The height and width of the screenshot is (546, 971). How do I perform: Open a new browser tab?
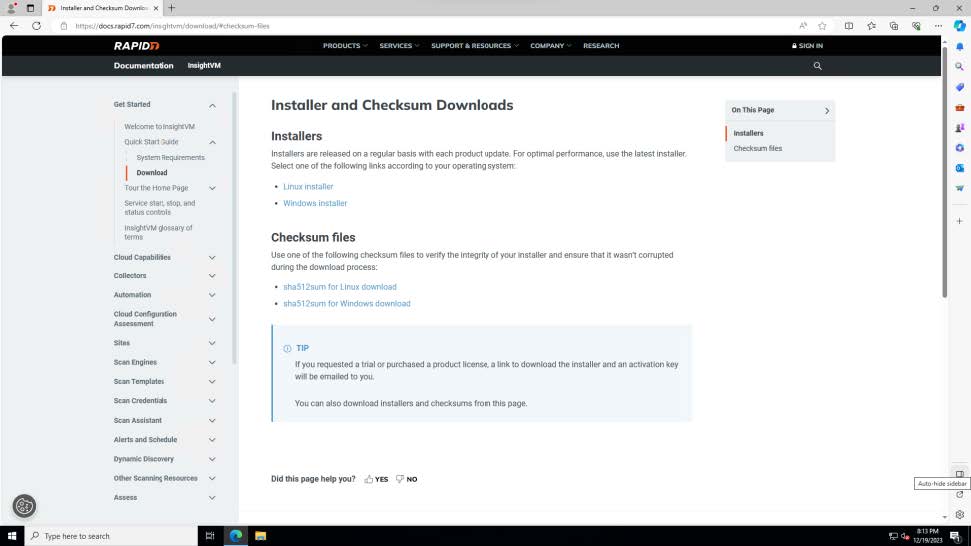tap(172, 8)
